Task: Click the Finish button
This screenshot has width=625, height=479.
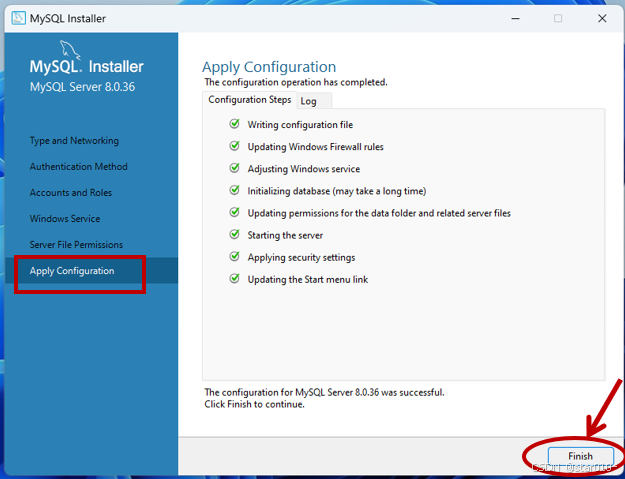Action: [x=580, y=456]
